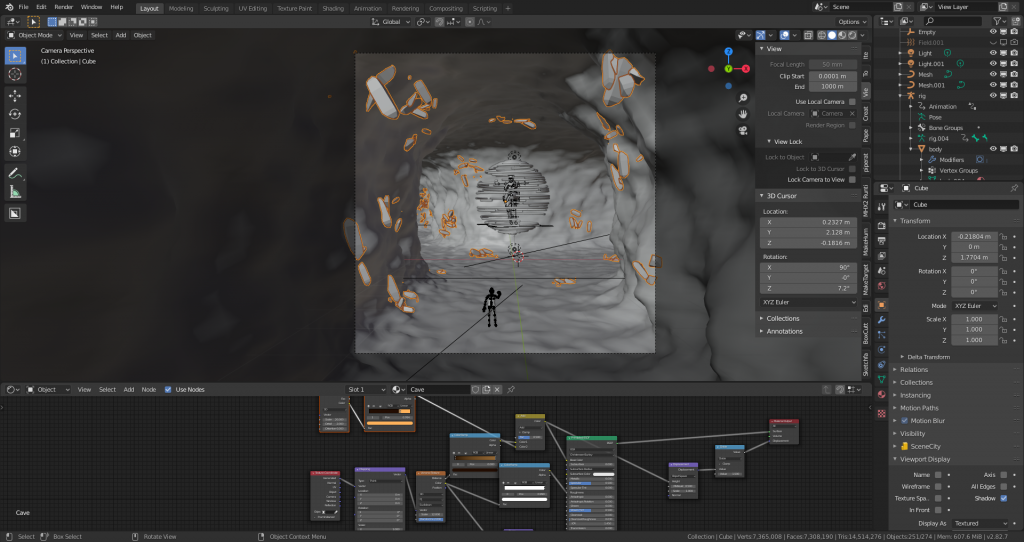Click the Clip Start value field
Screen dimensions: 1024x542
[x=832, y=76]
